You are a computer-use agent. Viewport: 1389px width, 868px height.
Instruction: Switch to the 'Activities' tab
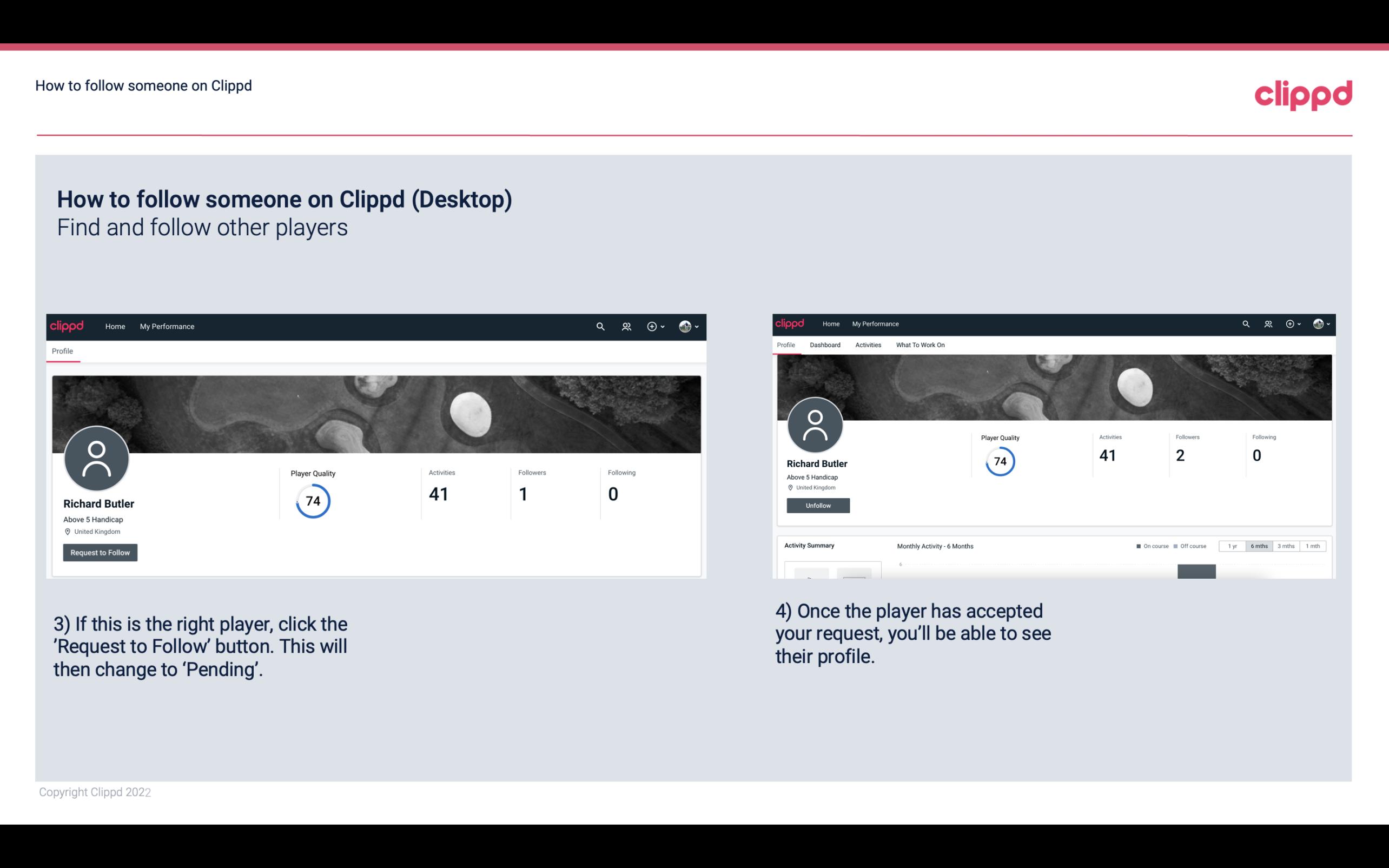pos(866,345)
